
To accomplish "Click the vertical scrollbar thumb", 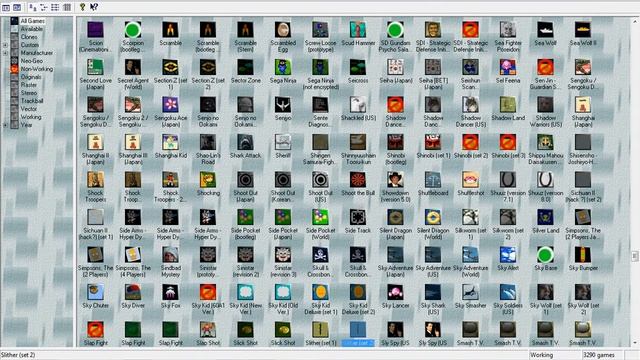I will (635, 256).
